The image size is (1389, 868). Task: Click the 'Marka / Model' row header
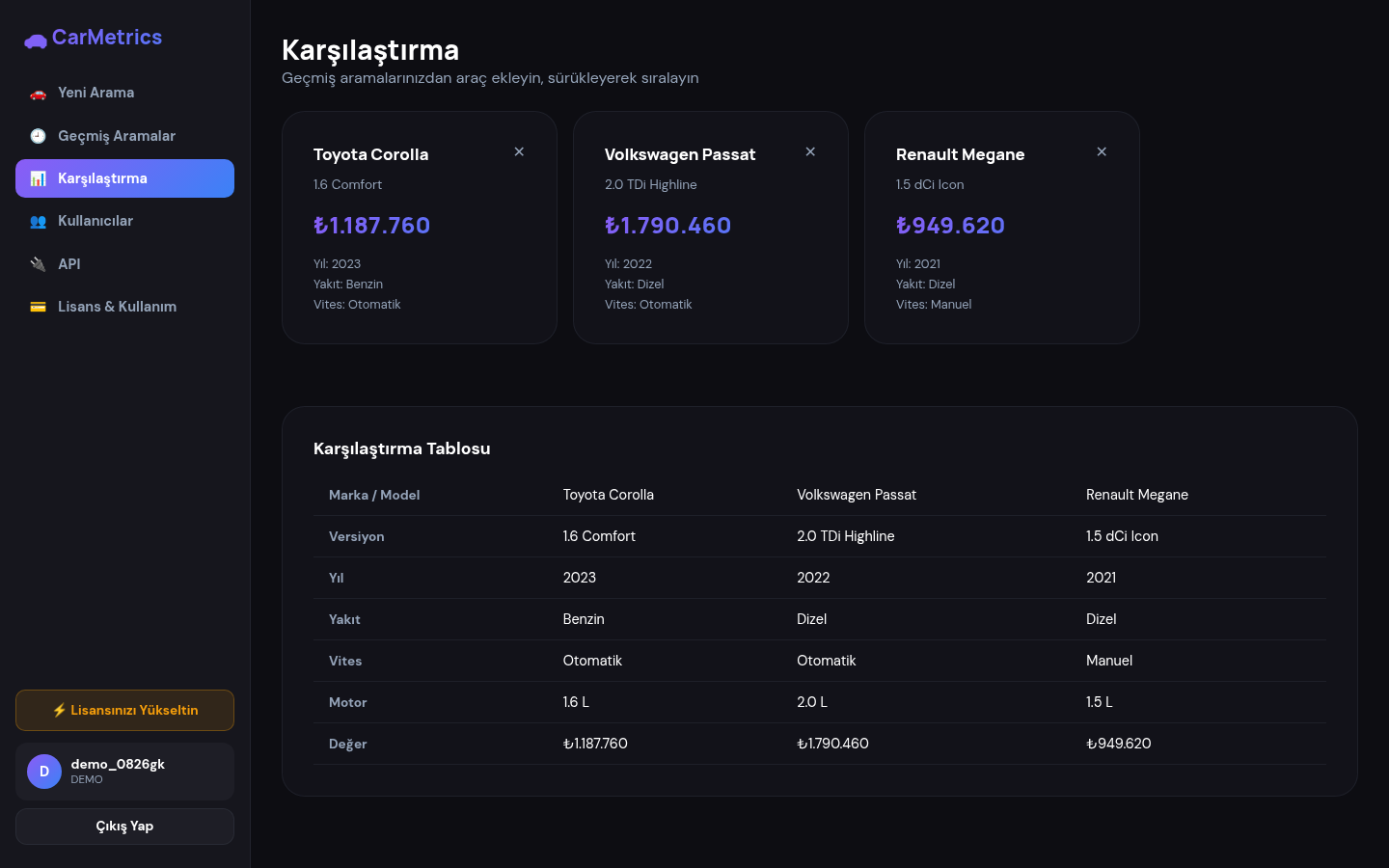coord(374,495)
